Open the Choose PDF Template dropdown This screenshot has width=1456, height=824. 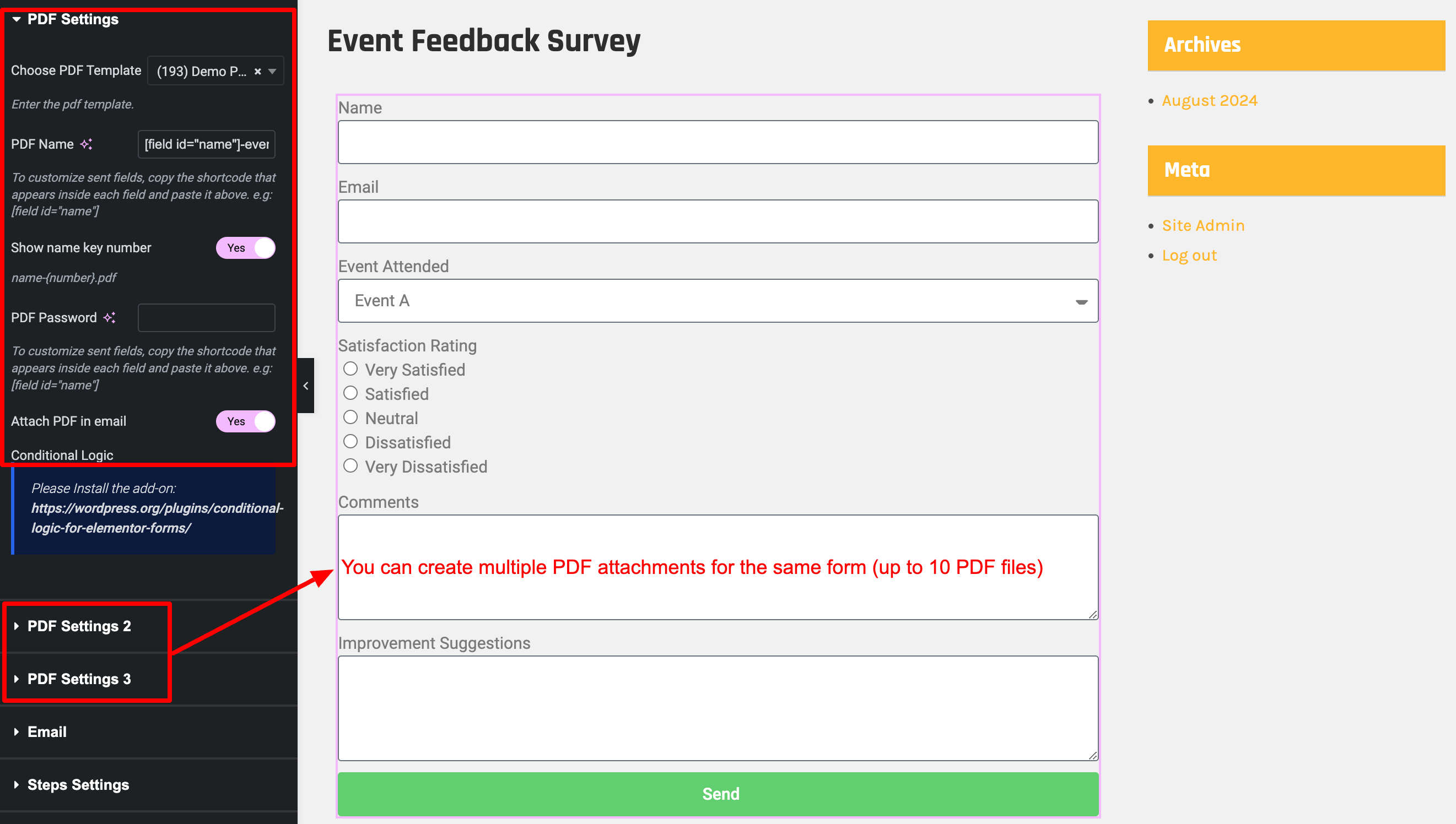click(215, 71)
